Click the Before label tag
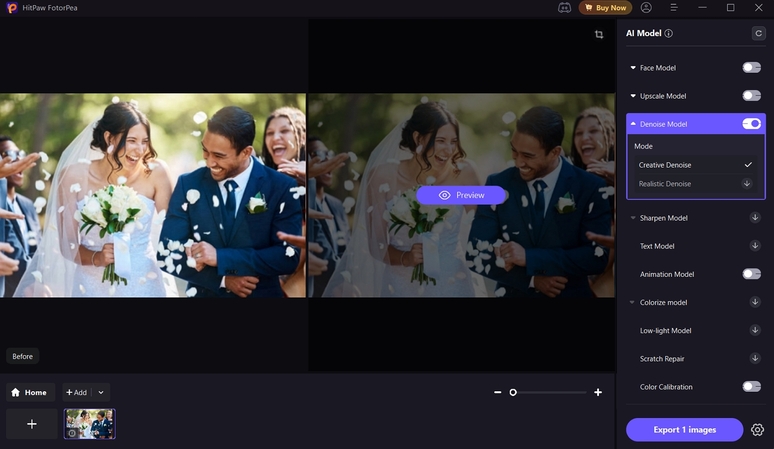 tap(23, 356)
